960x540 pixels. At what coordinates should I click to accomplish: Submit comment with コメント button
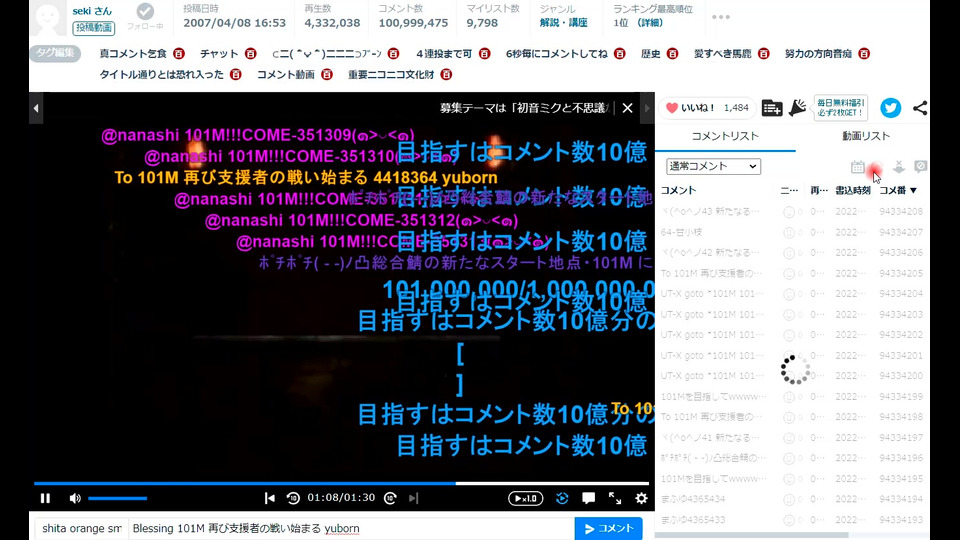[x=609, y=528]
